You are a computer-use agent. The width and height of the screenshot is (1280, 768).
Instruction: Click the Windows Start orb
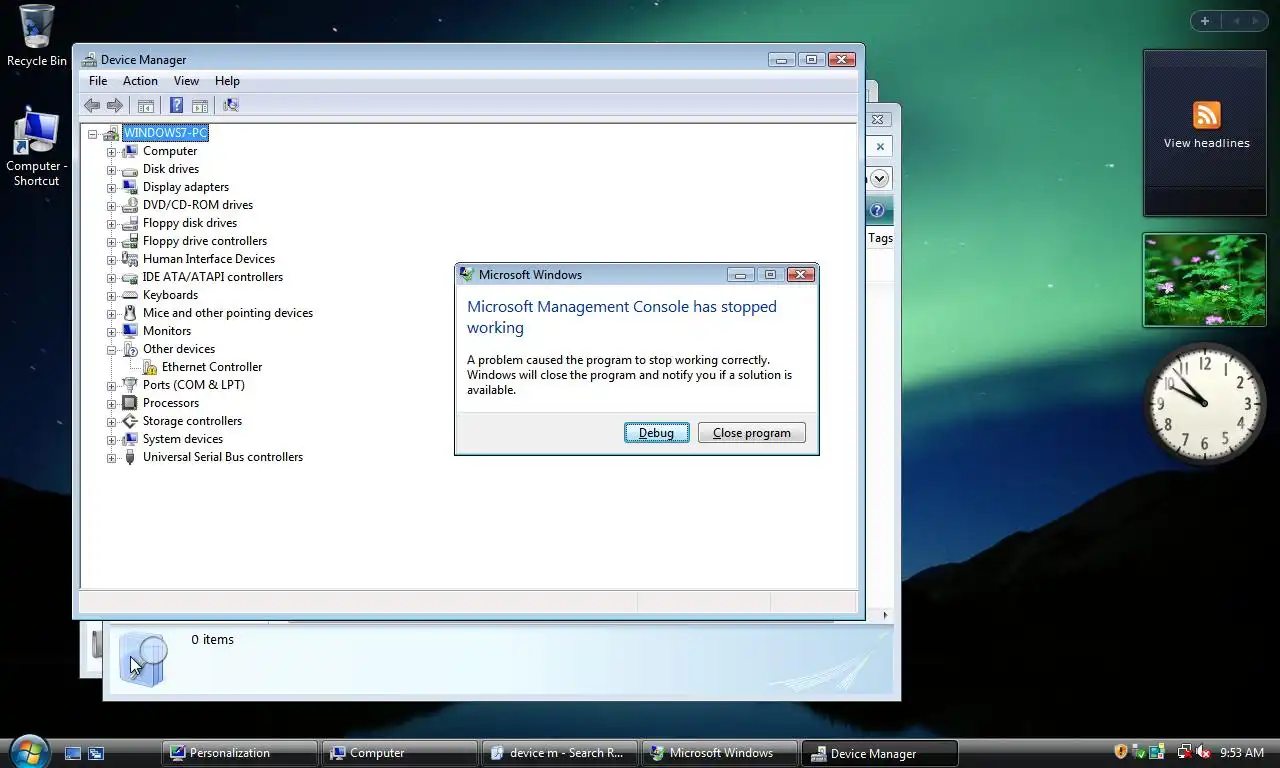point(28,751)
